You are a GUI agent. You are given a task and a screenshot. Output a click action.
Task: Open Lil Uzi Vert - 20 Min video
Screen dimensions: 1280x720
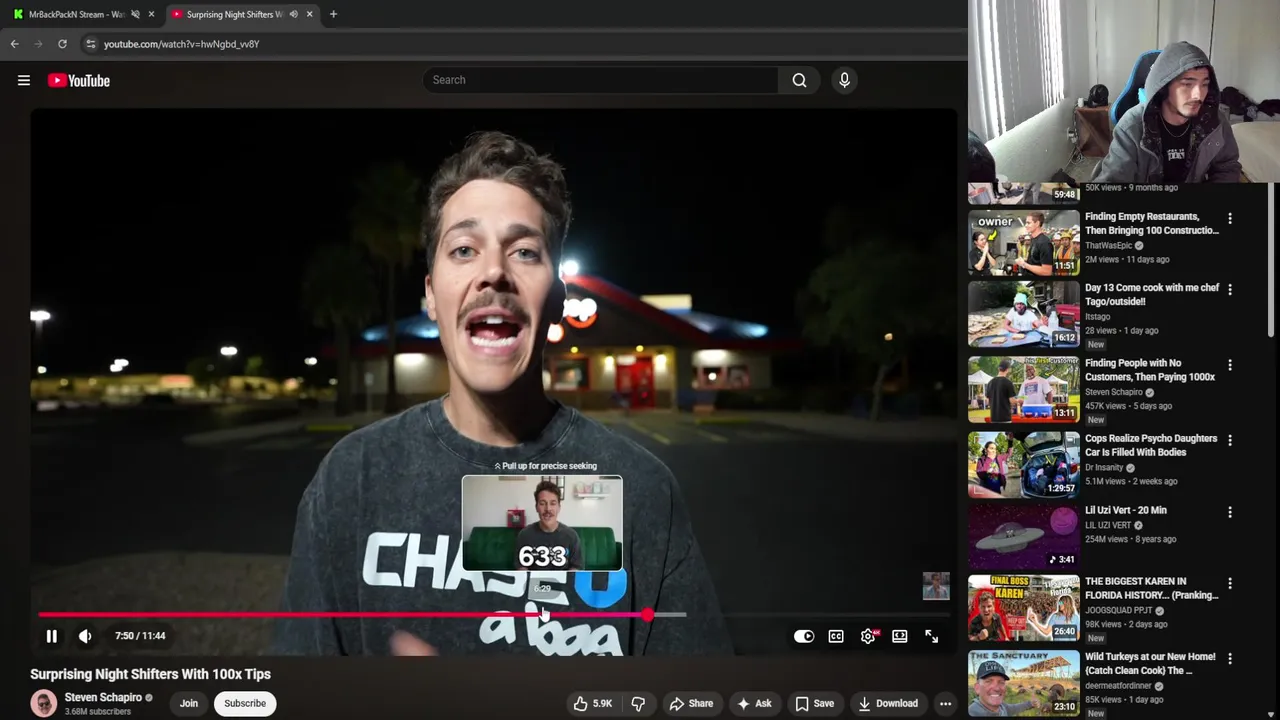click(x=1024, y=535)
